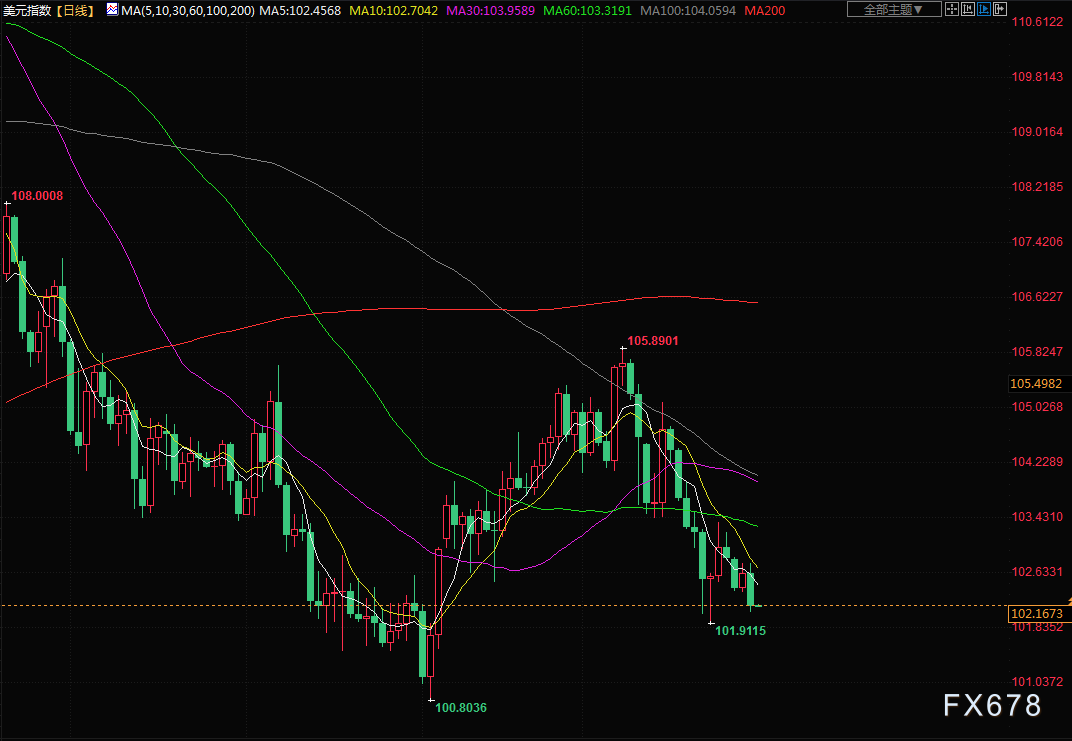Image resolution: width=1072 pixels, height=741 pixels.
Task: Click the MA30:103.9589 legend value
Action: coord(490,10)
